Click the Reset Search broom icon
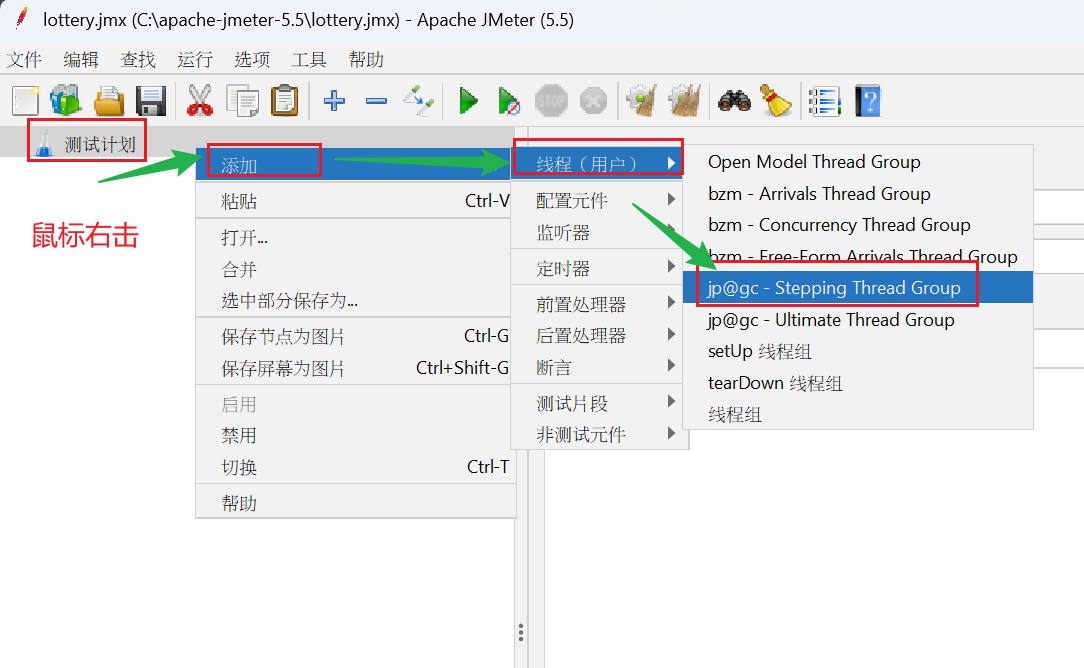This screenshot has width=1084, height=668. point(776,101)
